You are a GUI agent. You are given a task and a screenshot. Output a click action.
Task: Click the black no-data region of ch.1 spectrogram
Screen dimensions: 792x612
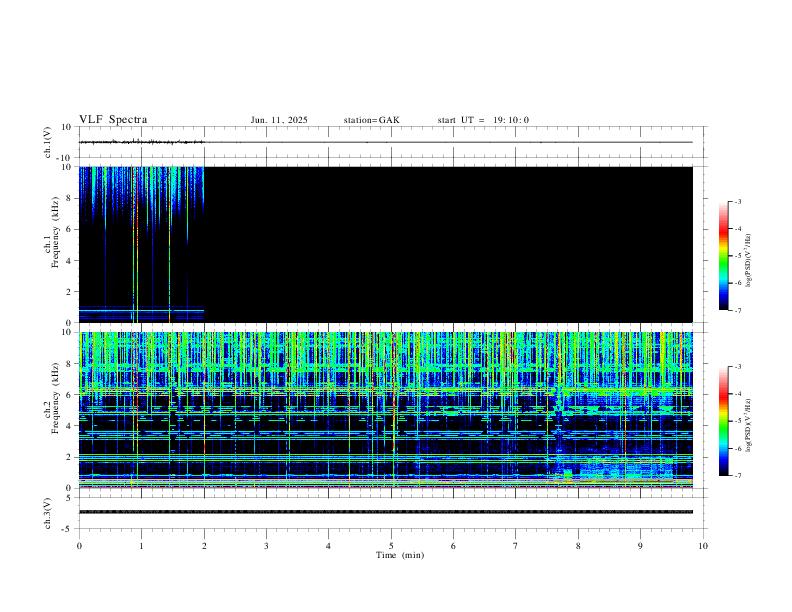449,244
